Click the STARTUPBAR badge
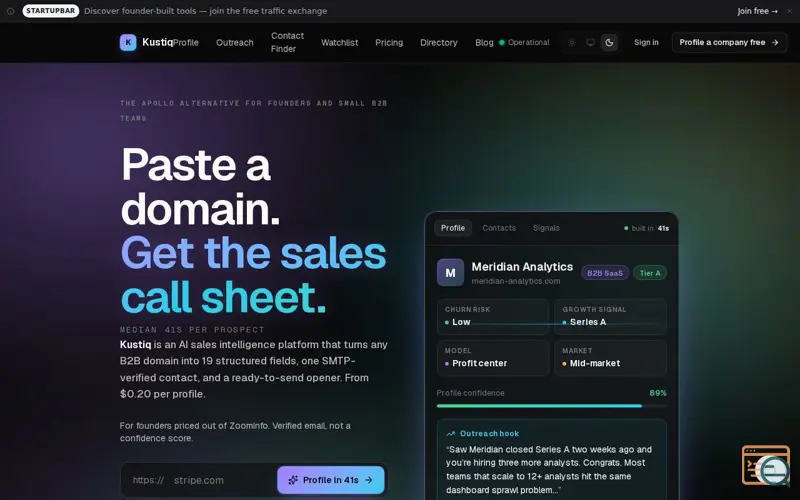800x500 pixels. coord(51,11)
